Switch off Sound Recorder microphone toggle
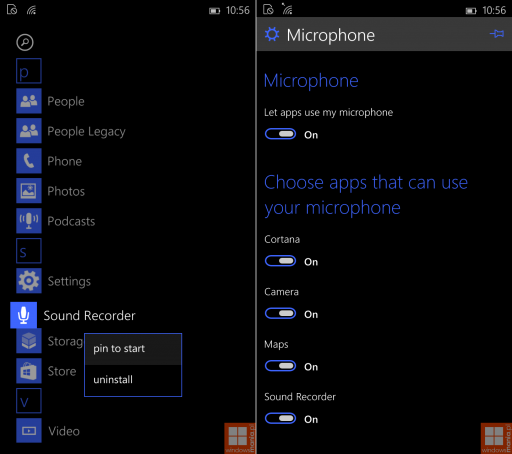 (x=280, y=418)
